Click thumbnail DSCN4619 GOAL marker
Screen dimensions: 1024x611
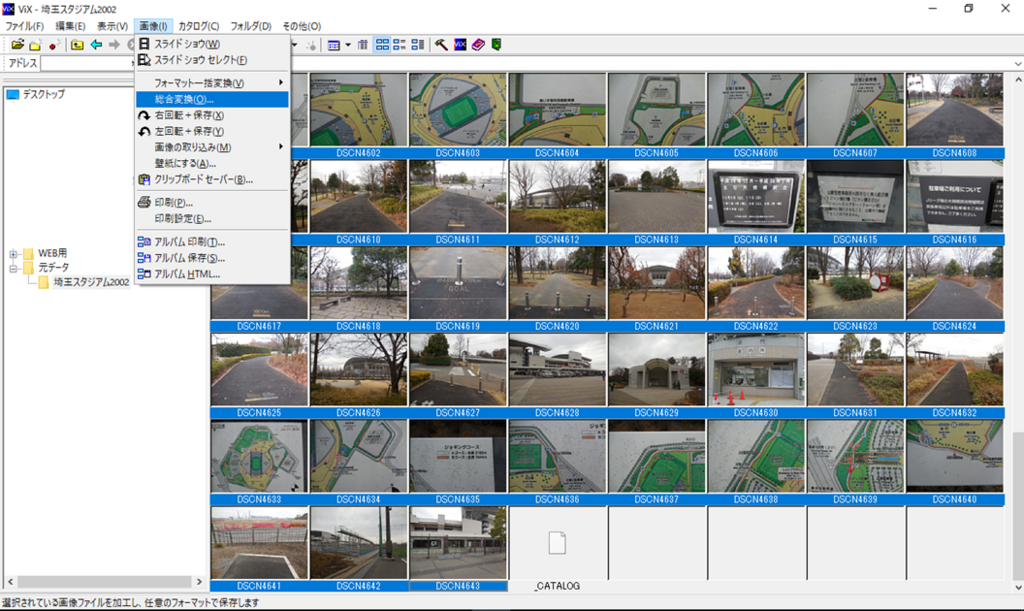tap(458, 283)
